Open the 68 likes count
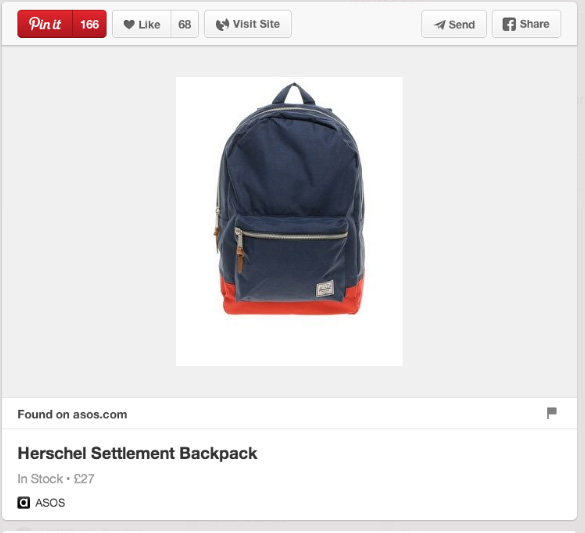The width and height of the screenshot is (585, 533). [x=185, y=25]
